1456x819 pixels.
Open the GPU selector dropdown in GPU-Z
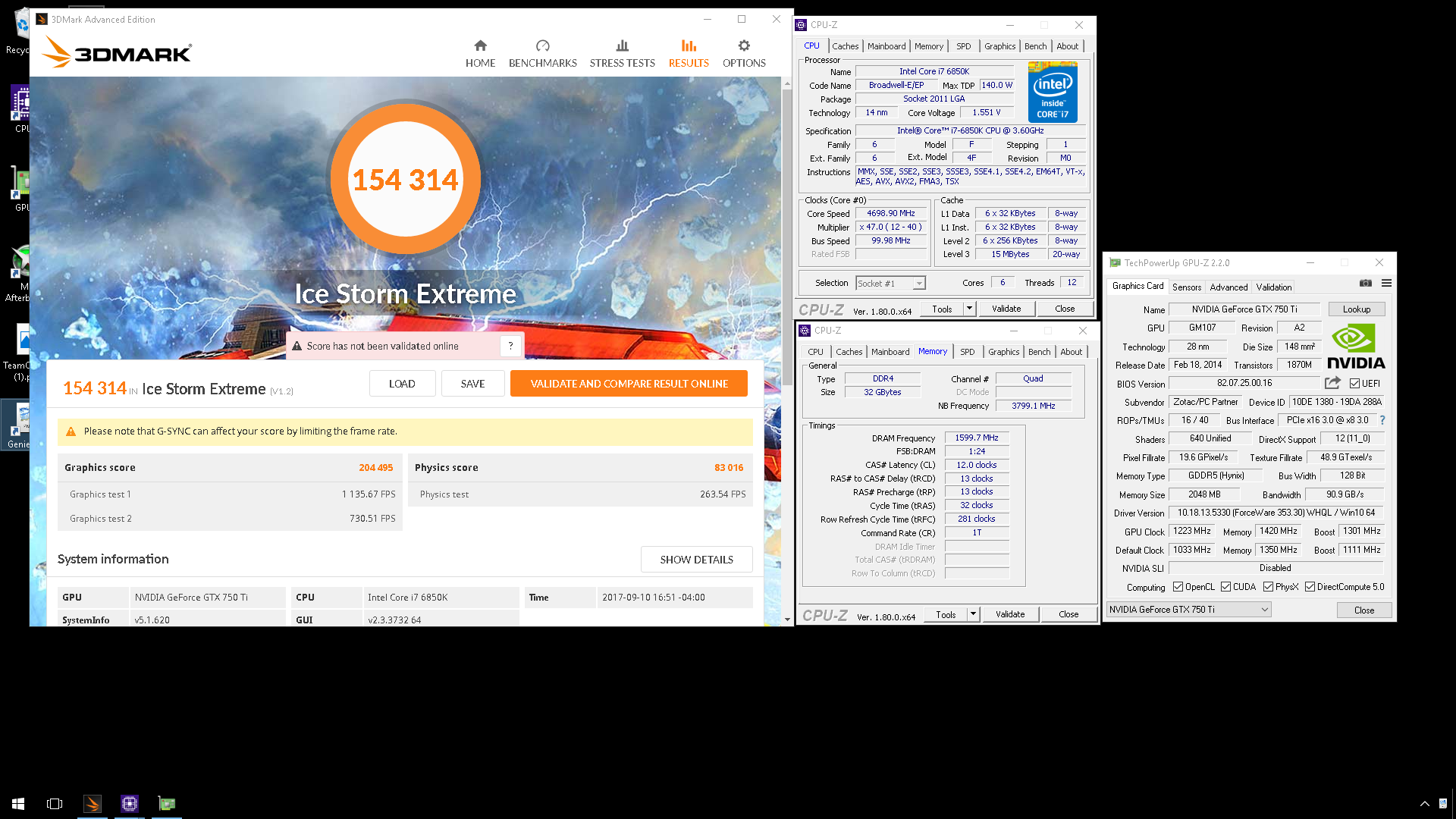[1188, 610]
